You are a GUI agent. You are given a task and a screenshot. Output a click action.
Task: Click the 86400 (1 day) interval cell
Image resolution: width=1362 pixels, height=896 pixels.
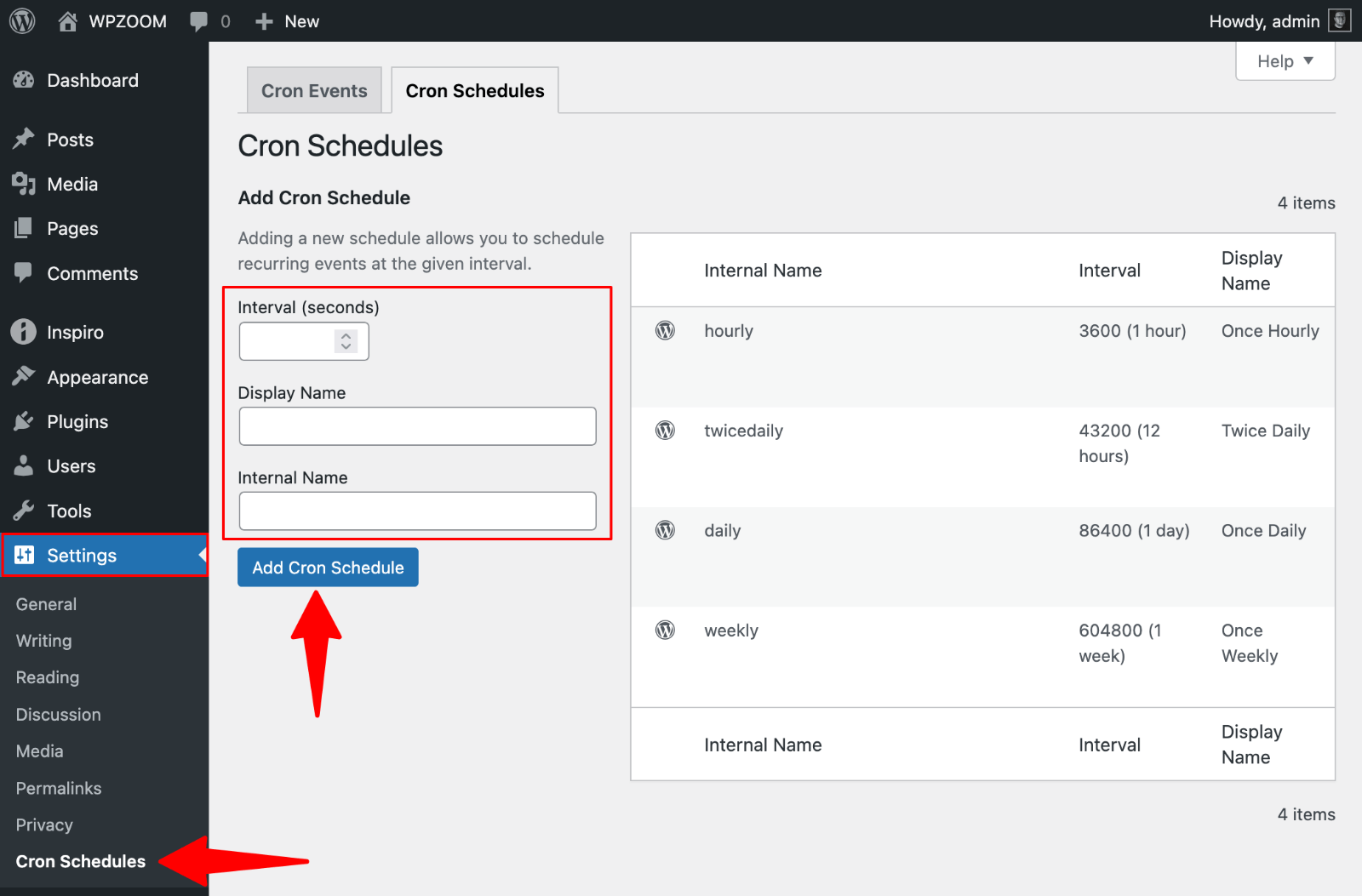pyautogui.click(x=1134, y=531)
